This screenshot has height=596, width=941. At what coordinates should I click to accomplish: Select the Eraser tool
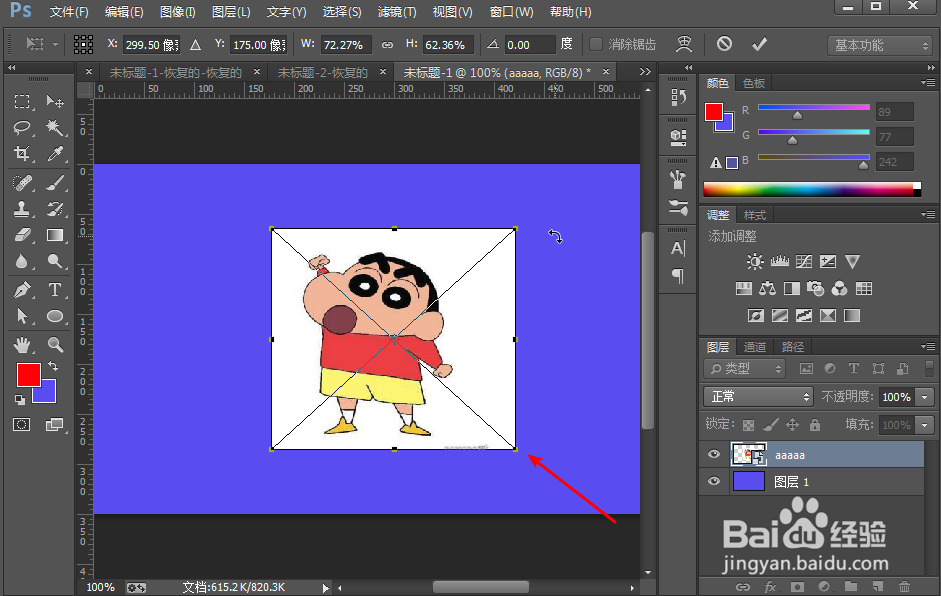(x=22, y=235)
